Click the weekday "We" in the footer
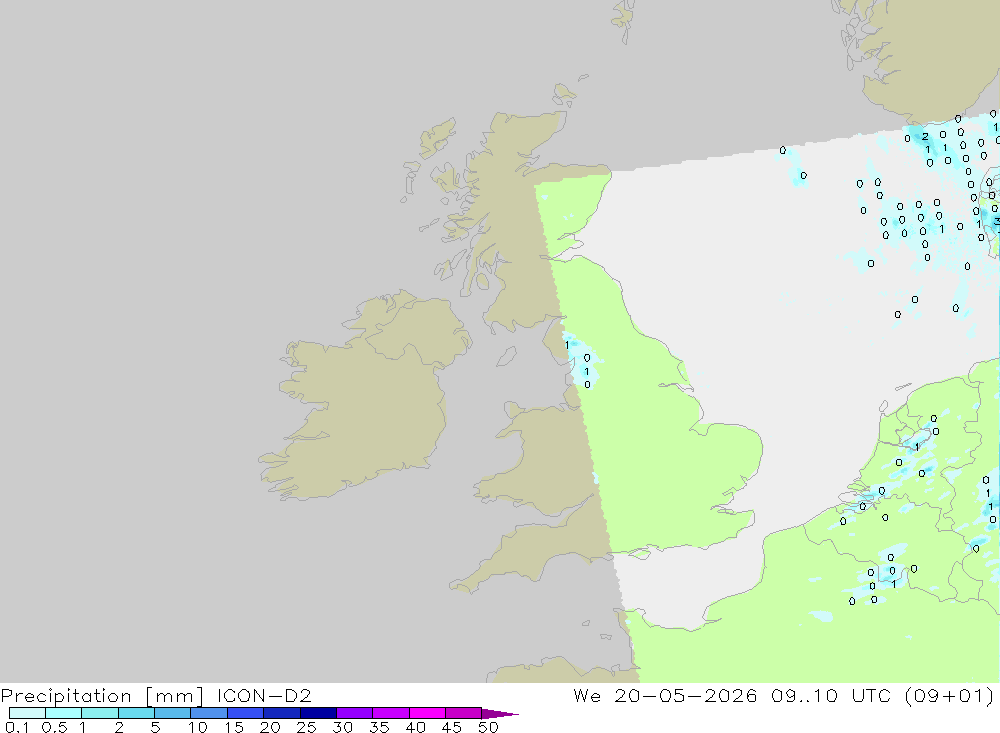The image size is (1000, 733). 587,695
